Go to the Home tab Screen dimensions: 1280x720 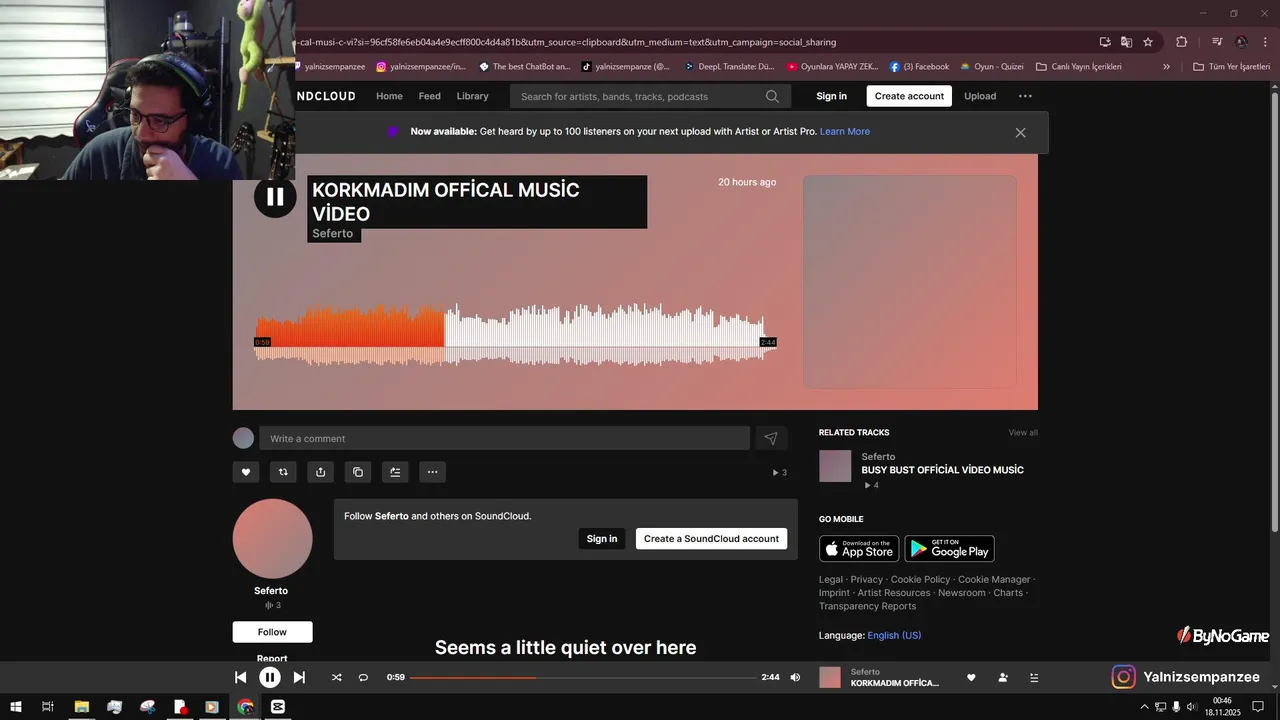(389, 96)
